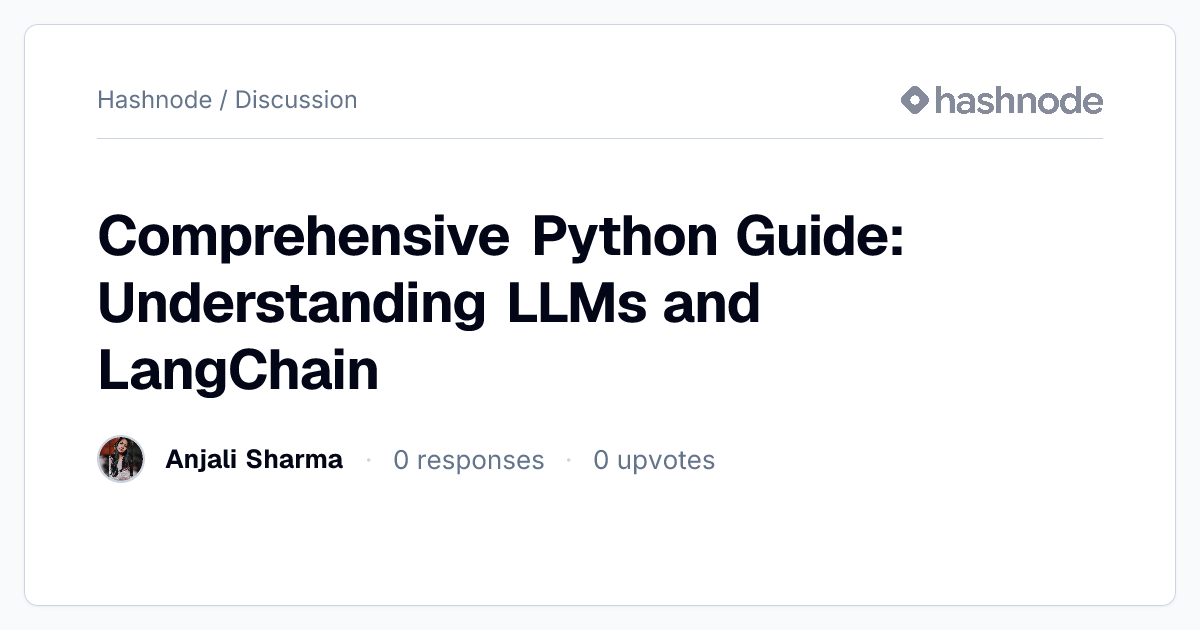Image resolution: width=1200 pixels, height=630 pixels.
Task: Click the word Comprehensive in the heading
Action: [x=304, y=238]
